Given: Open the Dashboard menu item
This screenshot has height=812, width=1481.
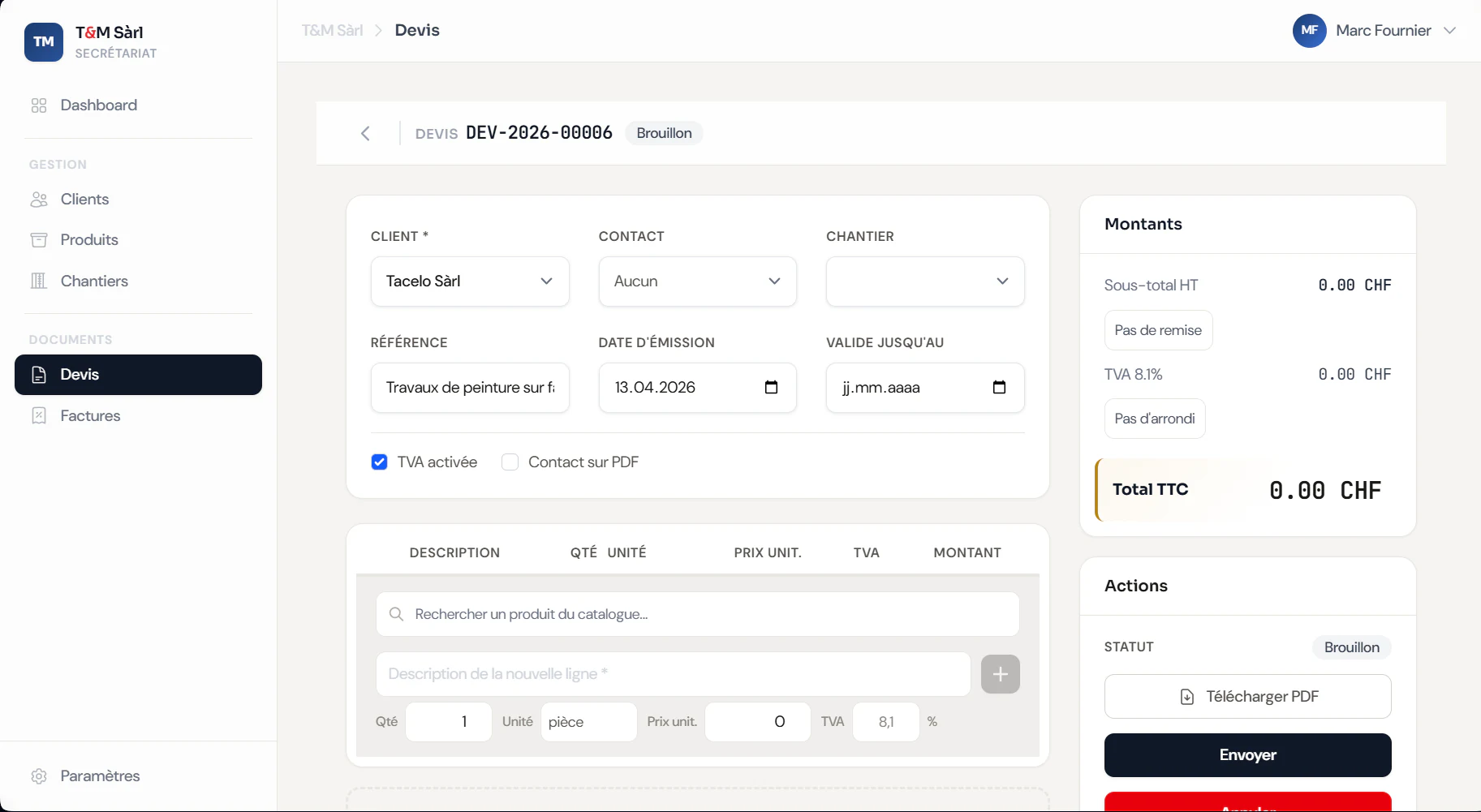Looking at the screenshot, I should [x=138, y=105].
